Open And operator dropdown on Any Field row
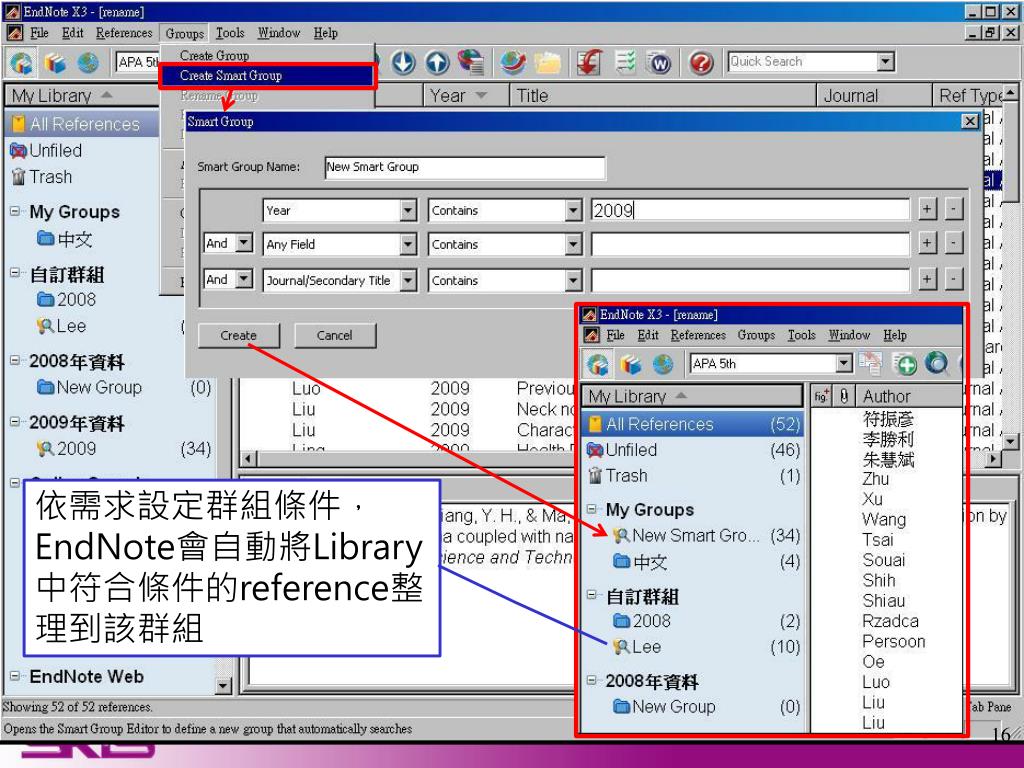 [244, 244]
